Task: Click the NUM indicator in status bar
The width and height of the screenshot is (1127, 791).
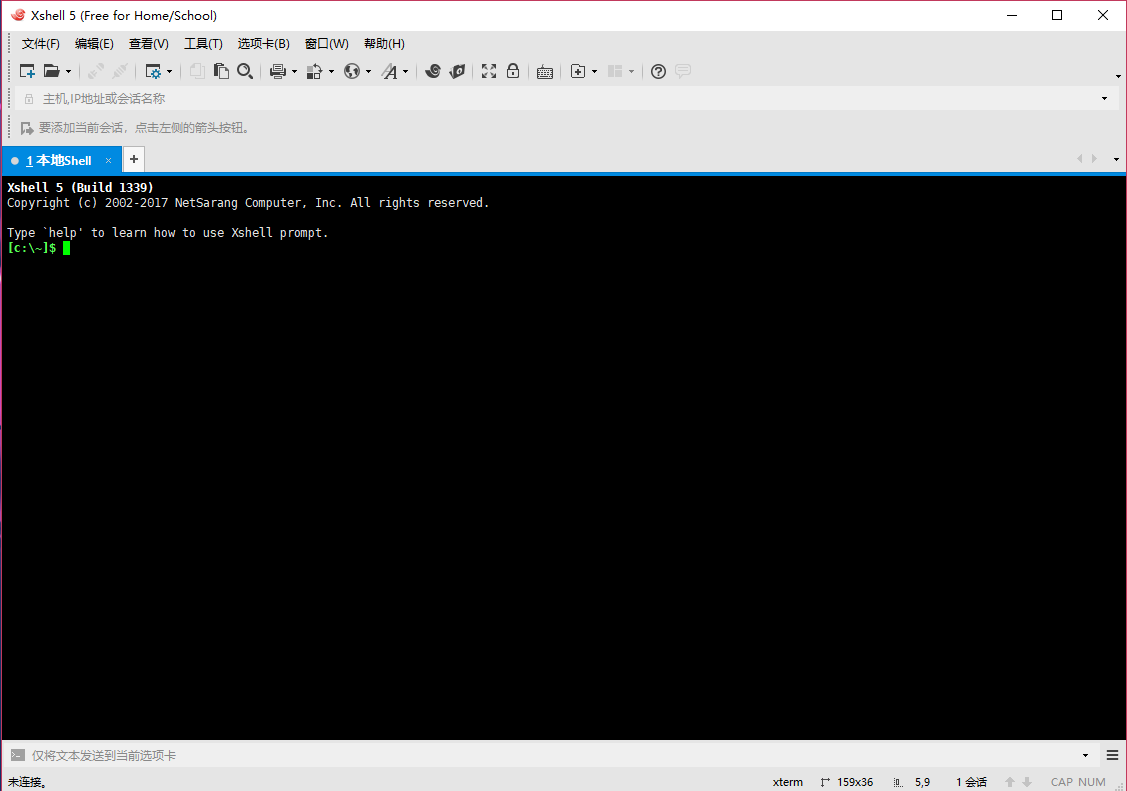Action: tap(1092, 782)
